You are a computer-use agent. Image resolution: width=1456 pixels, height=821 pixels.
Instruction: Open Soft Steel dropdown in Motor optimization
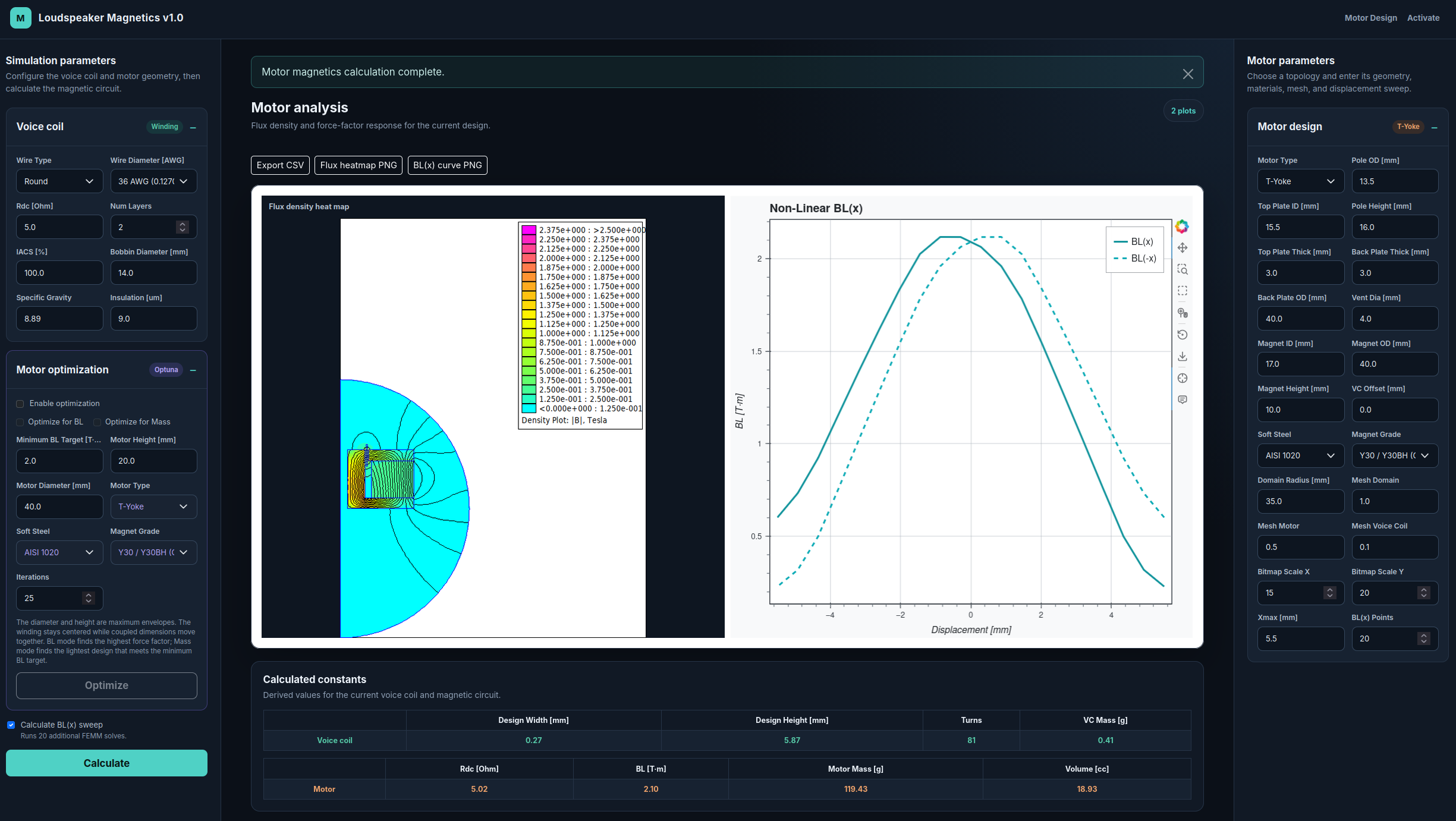coord(59,552)
